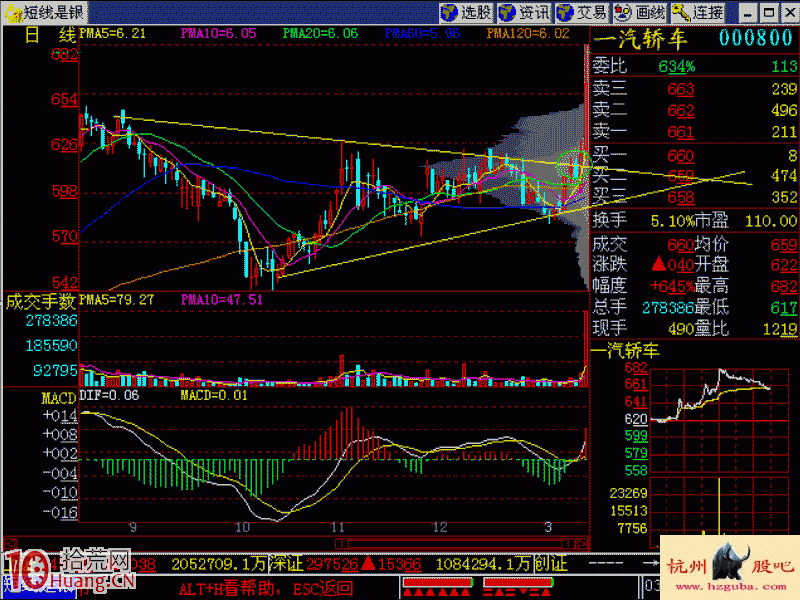This screenshot has height=600, width=800.
Task: Click the 185590 volume axis label
Action: click(51, 346)
